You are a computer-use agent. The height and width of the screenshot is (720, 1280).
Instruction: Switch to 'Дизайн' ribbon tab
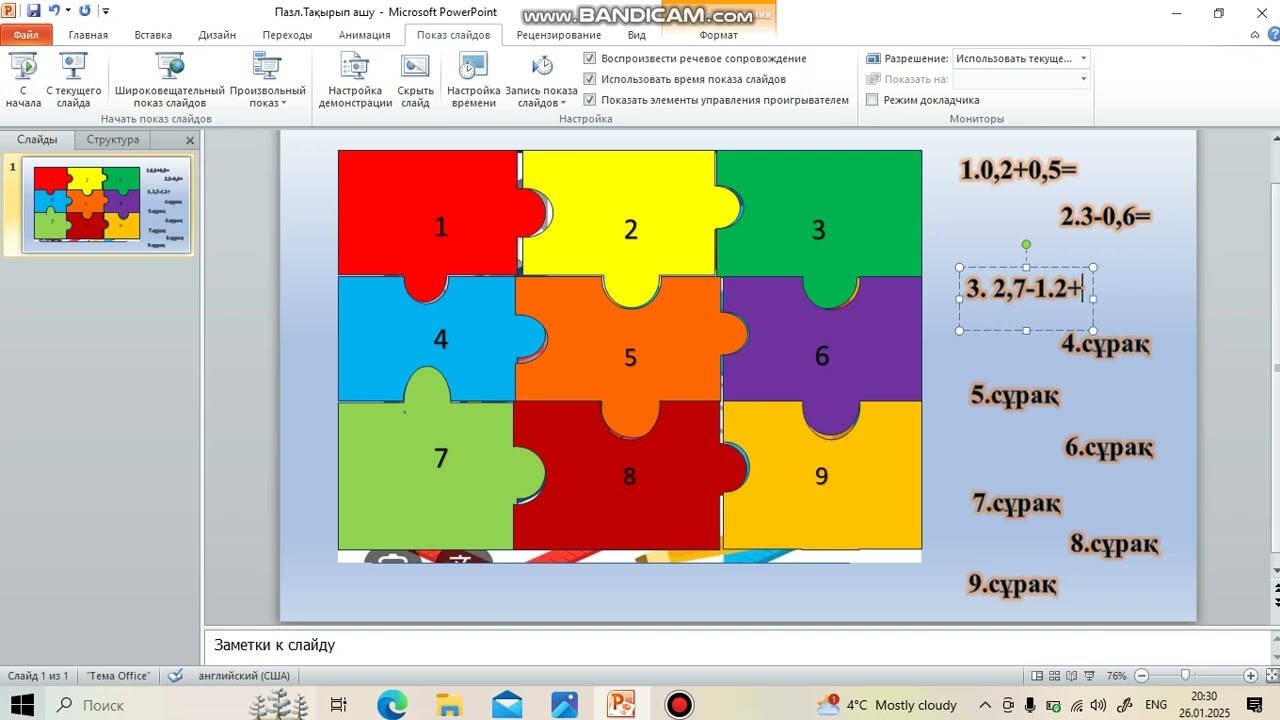click(217, 35)
